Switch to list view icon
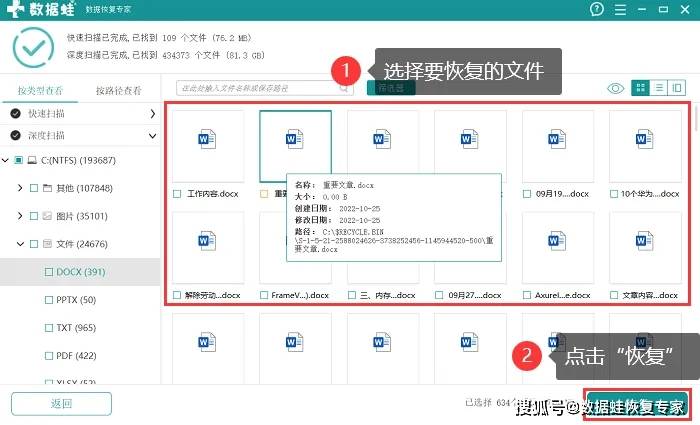This screenshot has height=425, width=700. click(658, 88)
